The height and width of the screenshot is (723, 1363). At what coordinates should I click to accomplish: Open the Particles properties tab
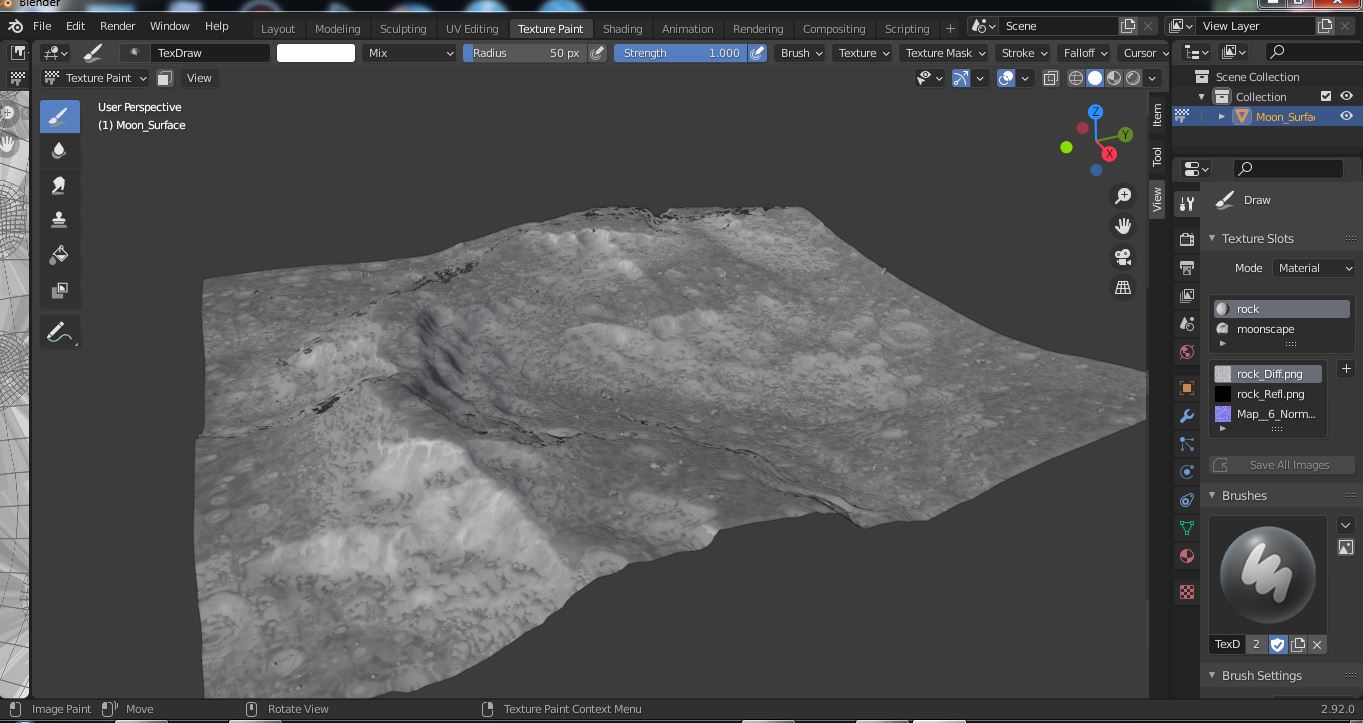coord(1187,444)
